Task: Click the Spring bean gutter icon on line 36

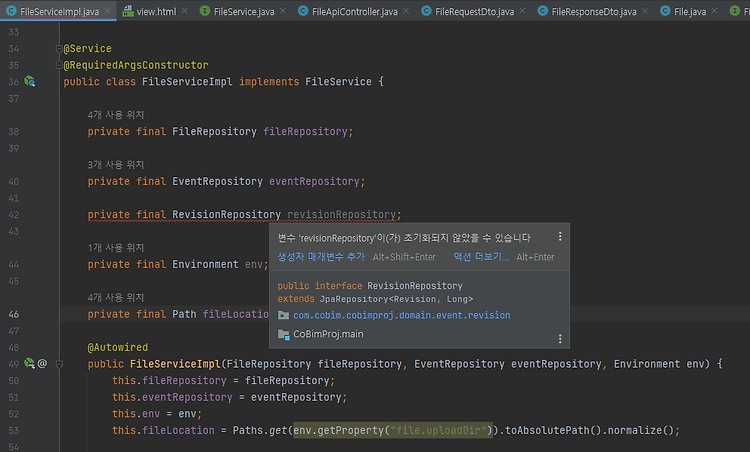Action: point(30,82)
